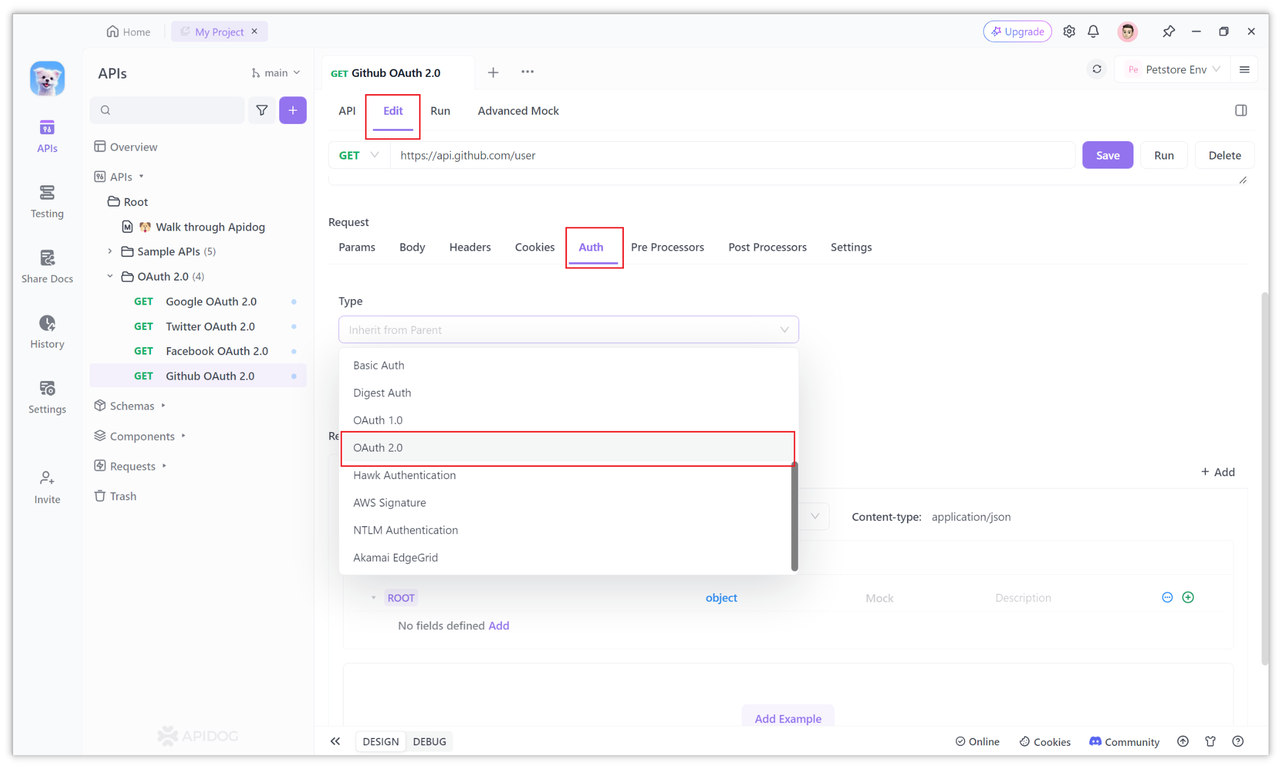The image size is (1280, 766).
Task: Click the Add Example button
Action: pyautogui.click(x=788, y=718)
